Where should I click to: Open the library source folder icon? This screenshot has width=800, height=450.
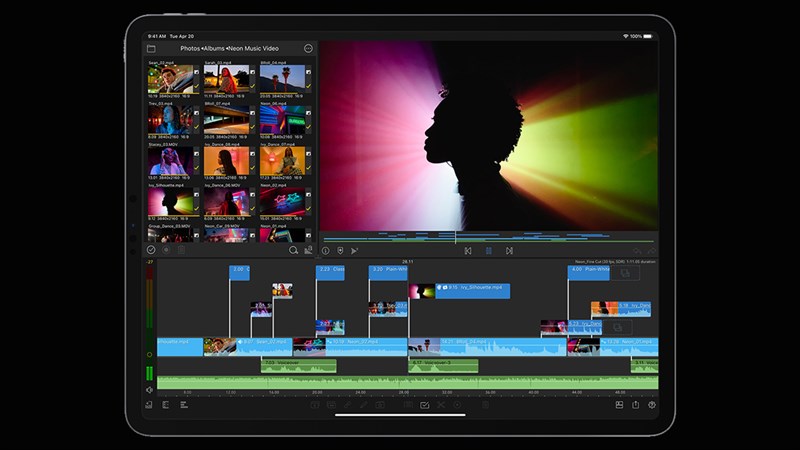[x=151, y=48]
